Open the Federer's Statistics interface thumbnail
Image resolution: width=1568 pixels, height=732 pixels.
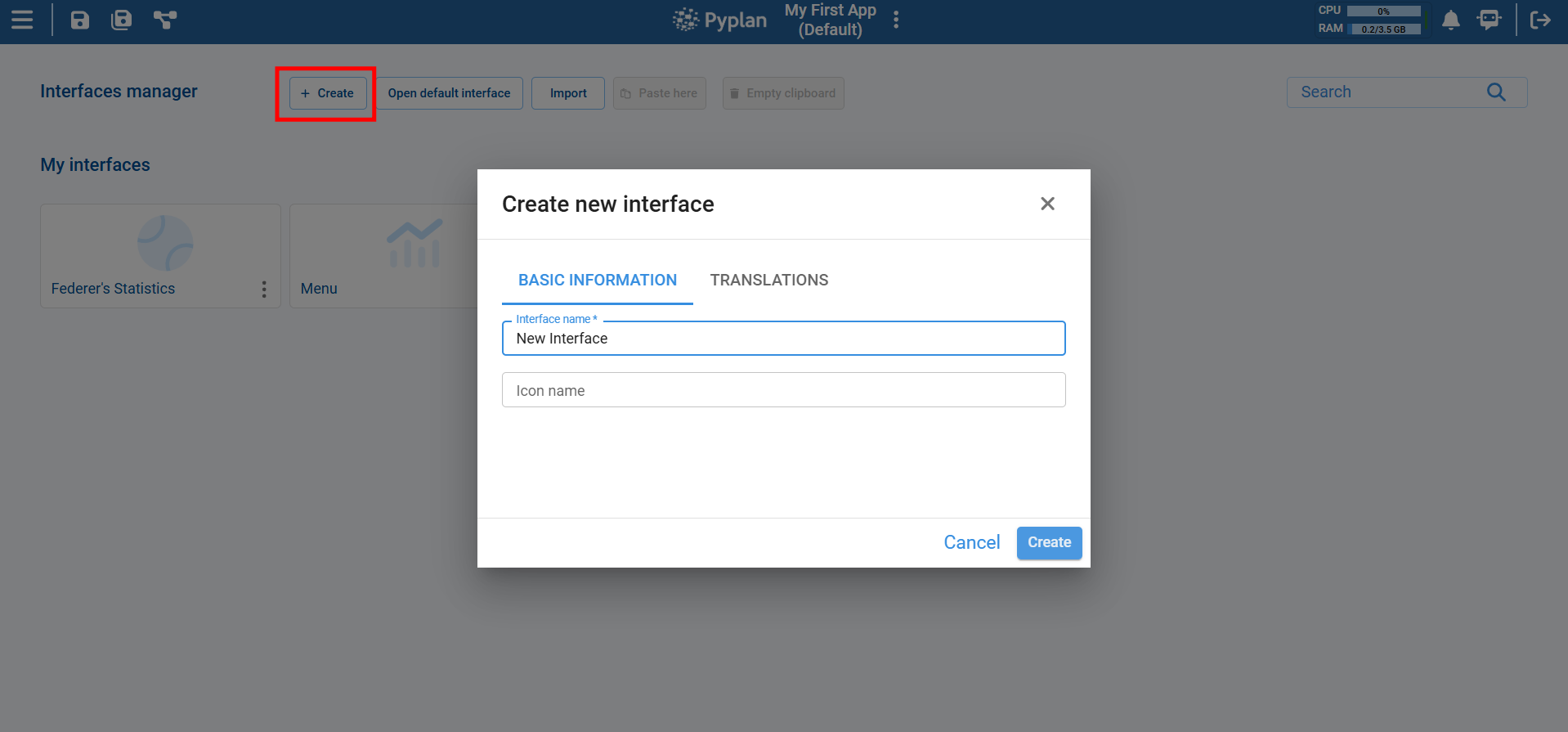[x=164, y=244]
